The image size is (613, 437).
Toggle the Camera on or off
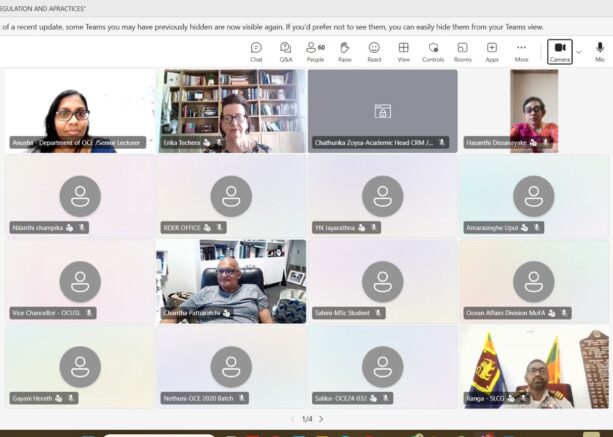coord(560,51)
